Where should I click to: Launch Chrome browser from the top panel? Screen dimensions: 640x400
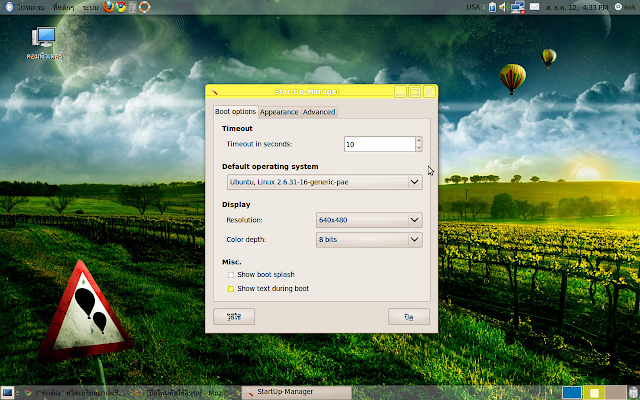pos(121,7)
